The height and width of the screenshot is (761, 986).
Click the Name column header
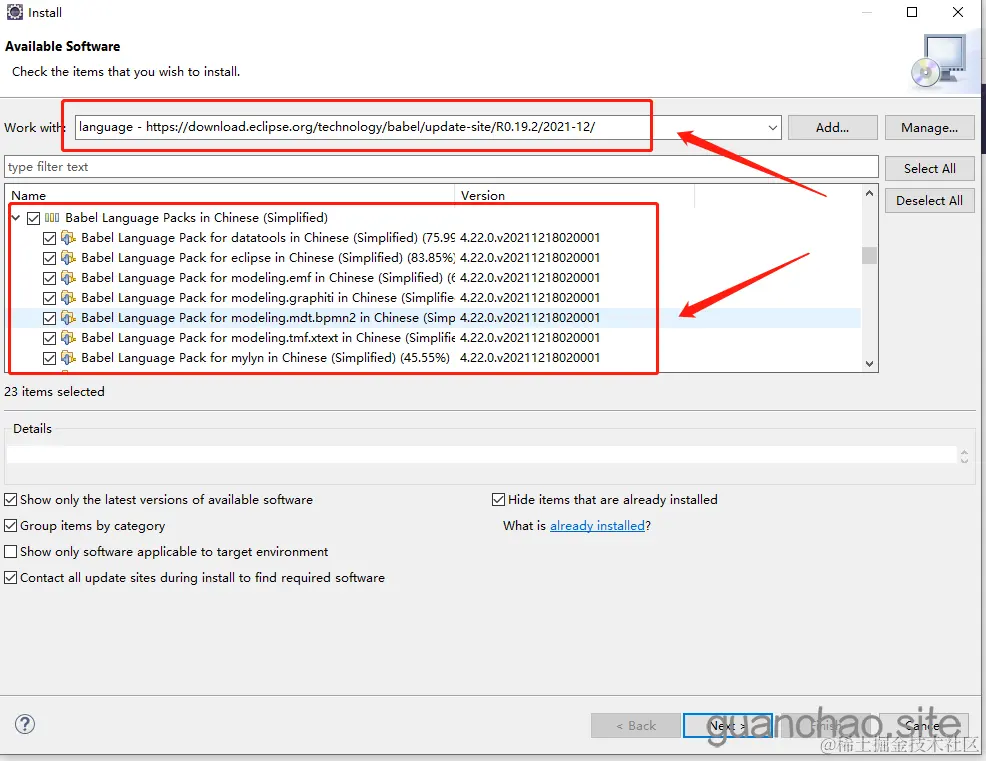point(230,196)
